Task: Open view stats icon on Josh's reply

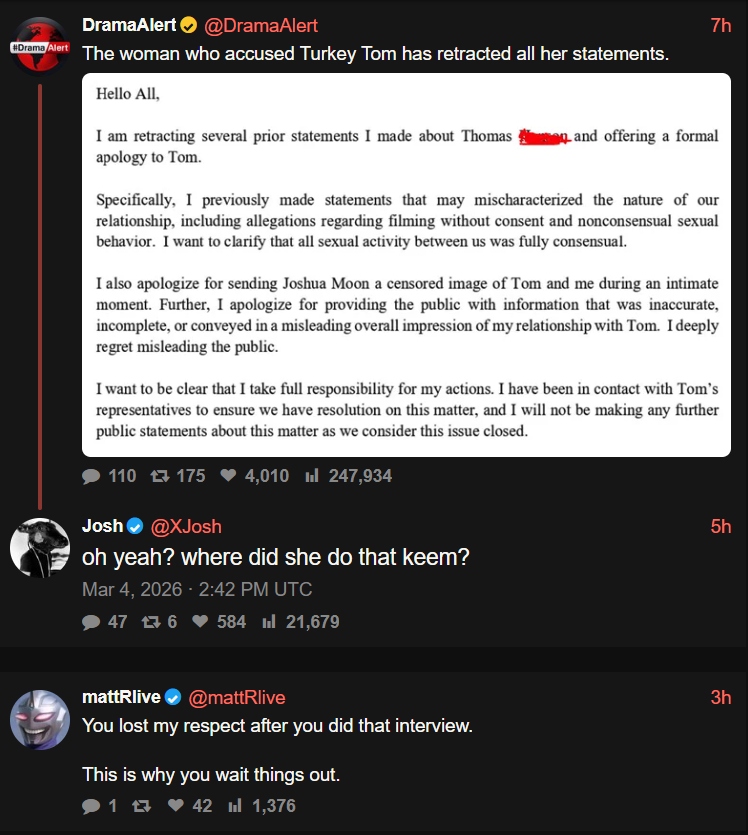Action: tap(268, 622)
